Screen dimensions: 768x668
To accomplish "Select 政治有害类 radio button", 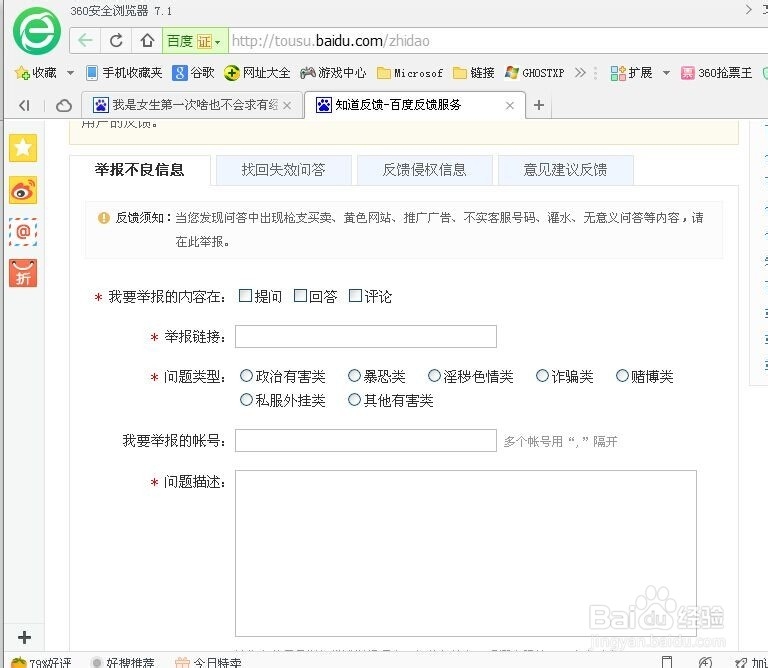I will coord(246,376).
